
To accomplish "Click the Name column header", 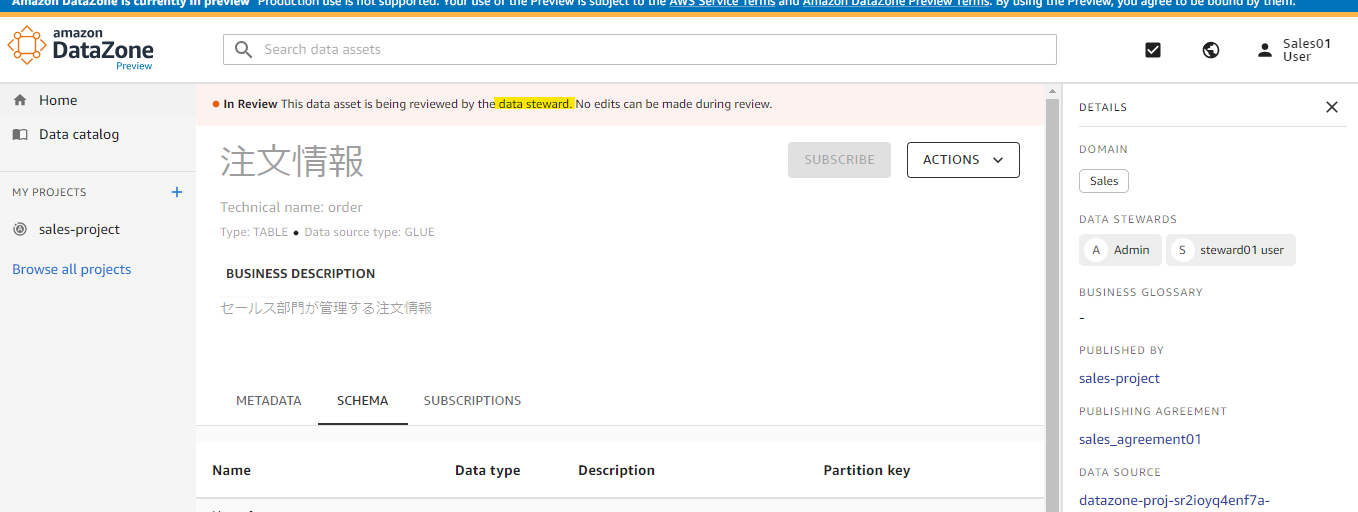I will [231, 470].
